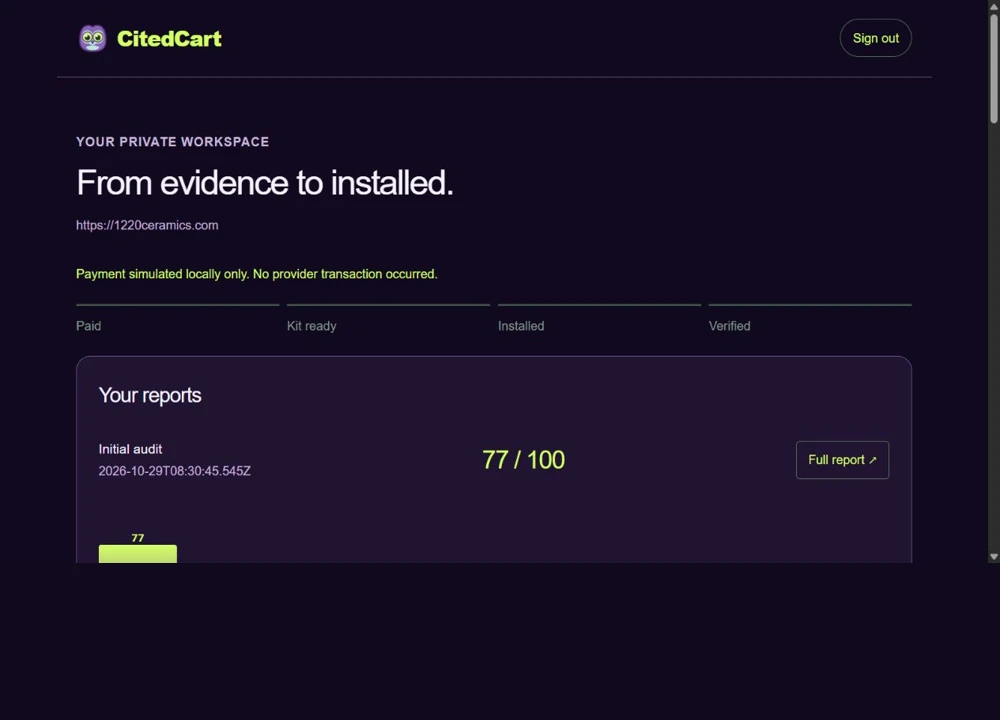
Task: Sign out of the workspace
Action: [x=876, y=38]
